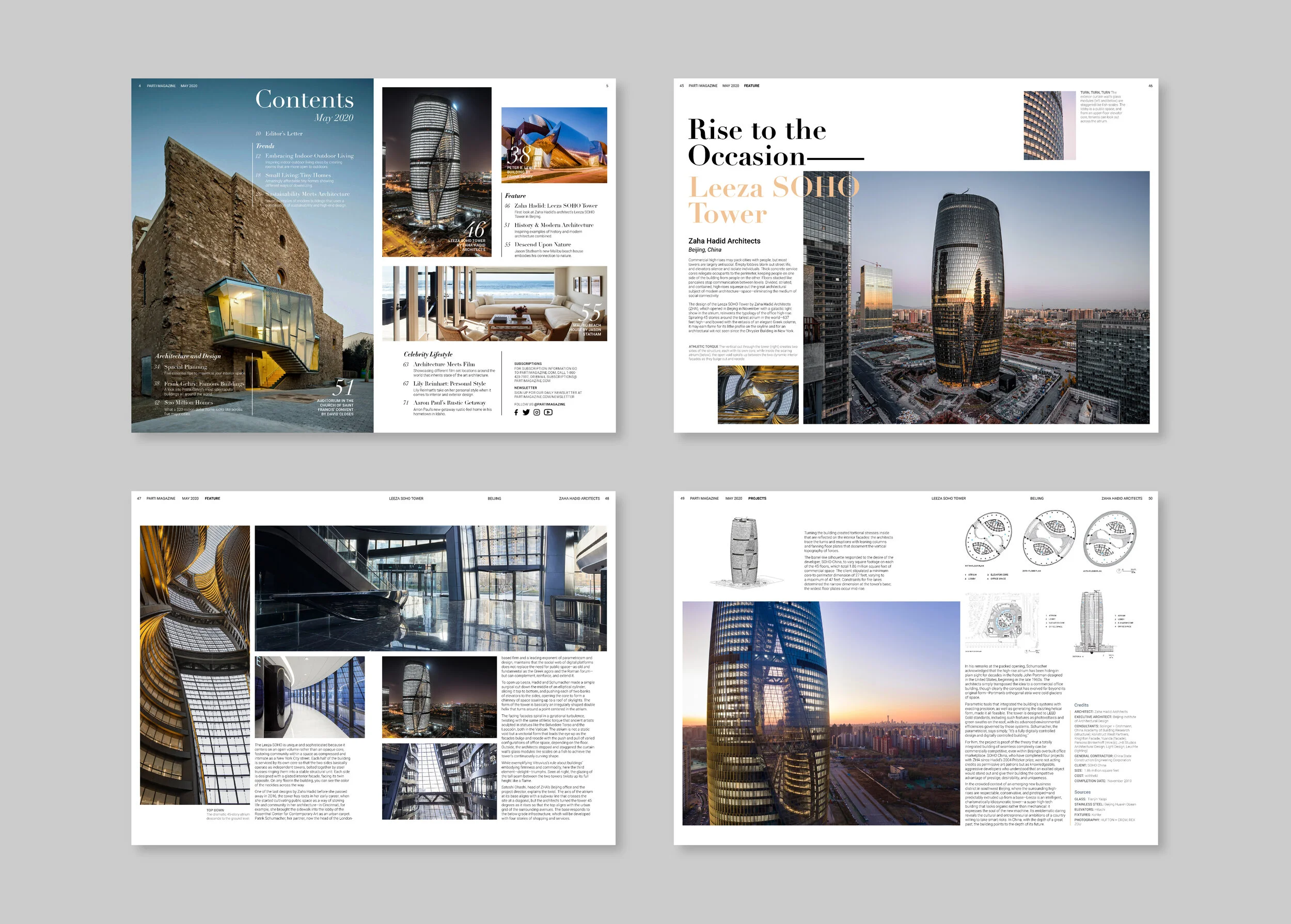Select the Malibu beach house photo numbered 55

pos(495,304)
